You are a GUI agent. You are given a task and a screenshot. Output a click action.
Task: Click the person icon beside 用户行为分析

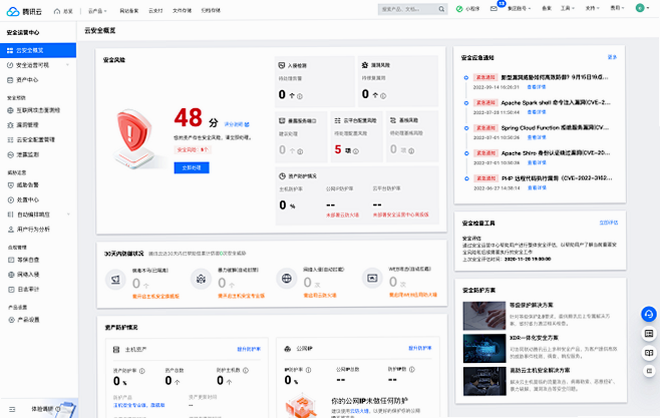[x=11, y=229]
